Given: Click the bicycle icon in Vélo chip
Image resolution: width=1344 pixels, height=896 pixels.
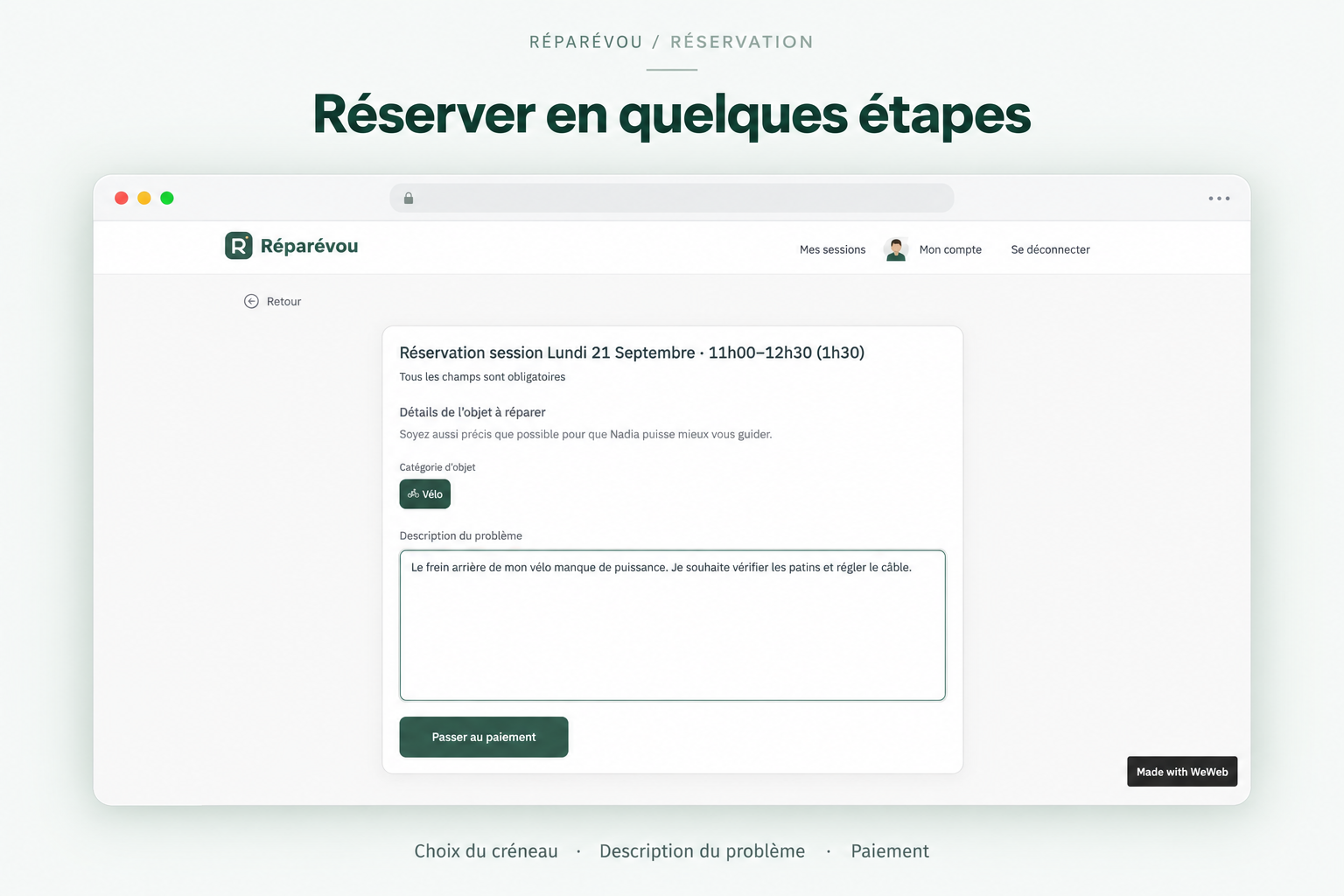Looking at the screenshot, I should coord(413,494).
